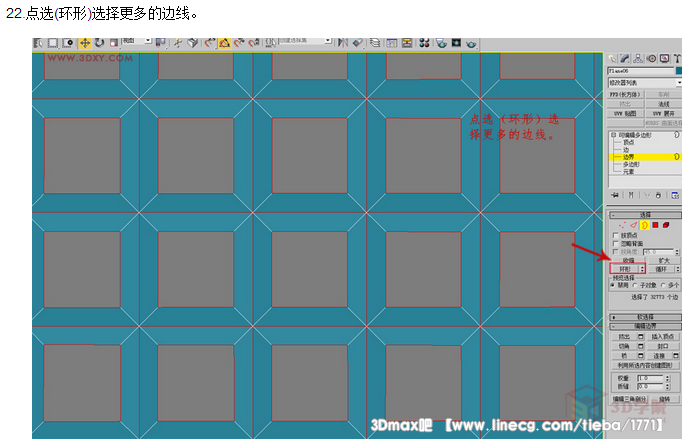Open the Utilities hammer panel tab
Viewport: 692px width, 442px height.
pyautogui.click(x=677, y=58)
